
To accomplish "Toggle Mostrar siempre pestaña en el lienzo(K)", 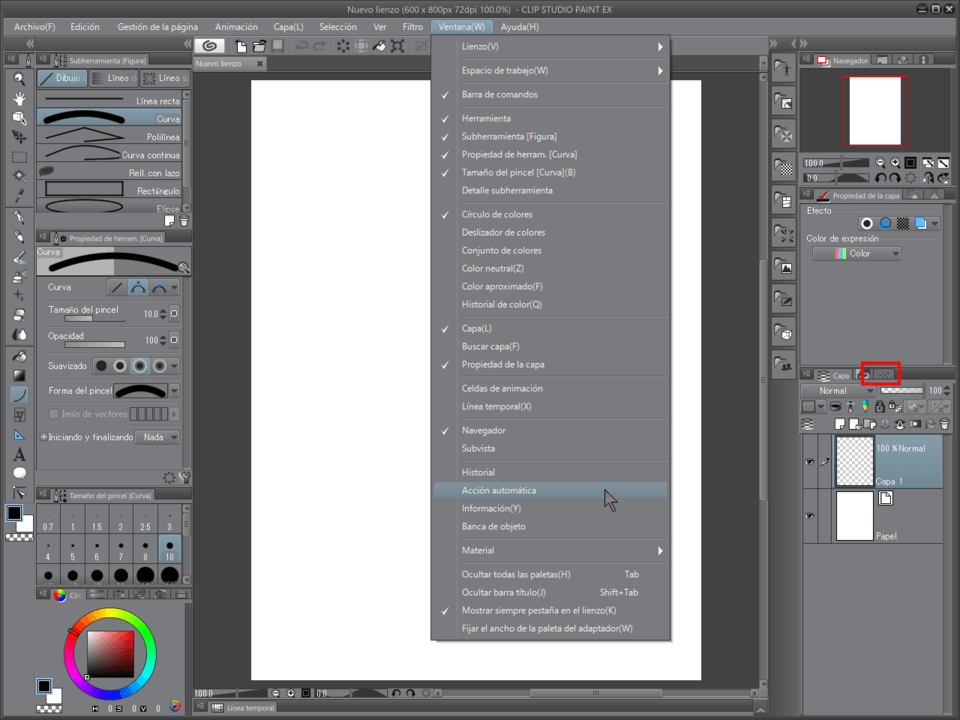I will pos(550,610).
